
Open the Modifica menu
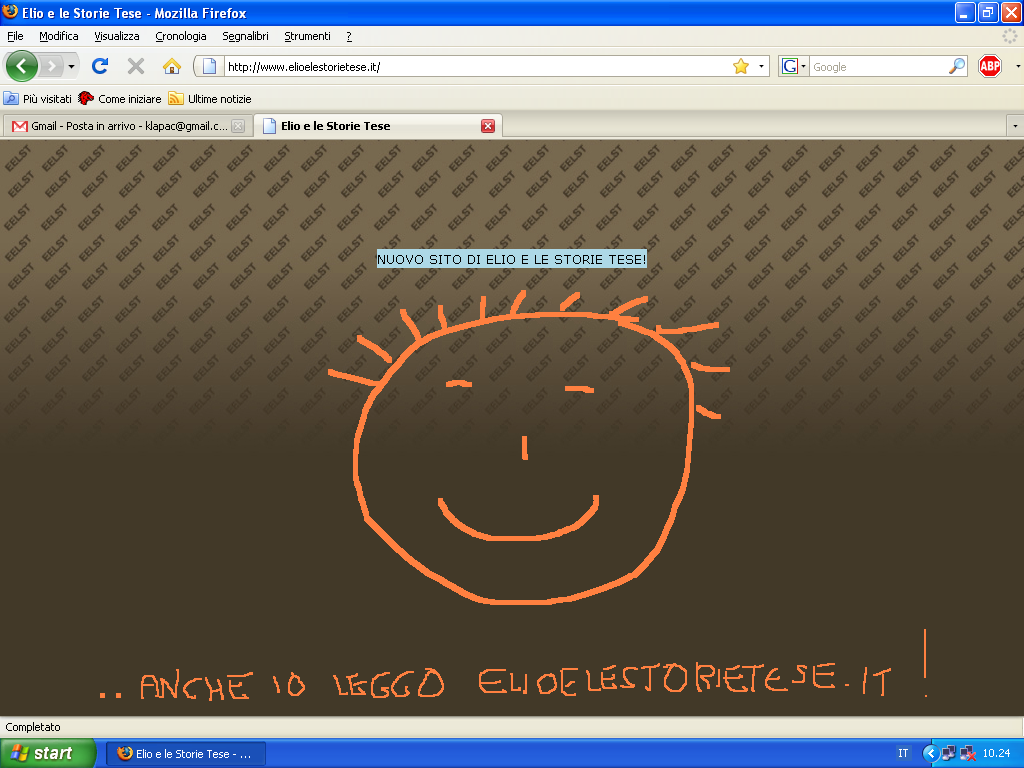pyautogui.click(x=59, y=36)
